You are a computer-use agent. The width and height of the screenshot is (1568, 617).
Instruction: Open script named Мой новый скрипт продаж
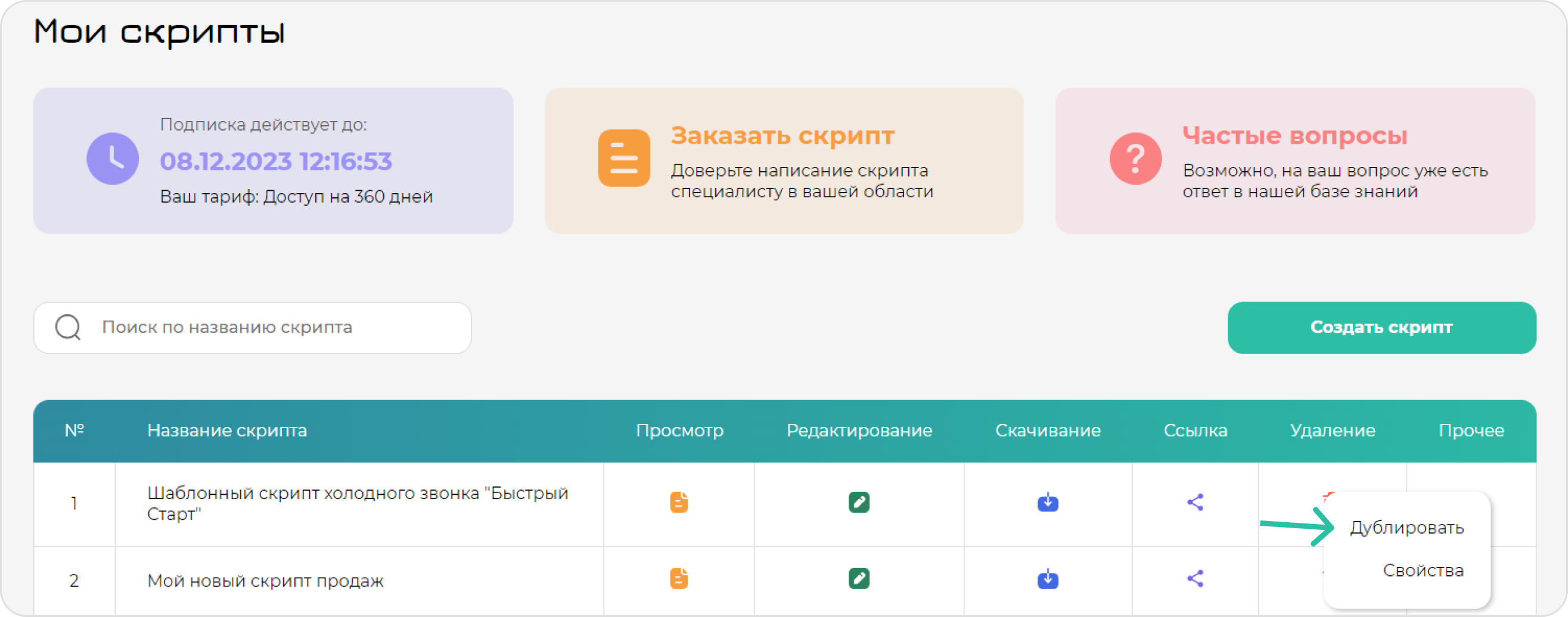265,581
